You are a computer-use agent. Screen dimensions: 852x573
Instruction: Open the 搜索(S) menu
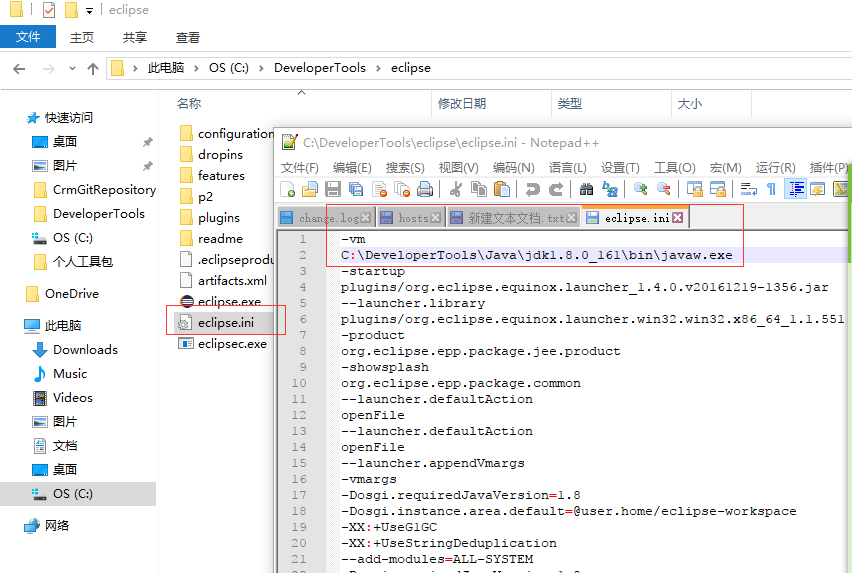pyautogui.click(x=405, y=168)
